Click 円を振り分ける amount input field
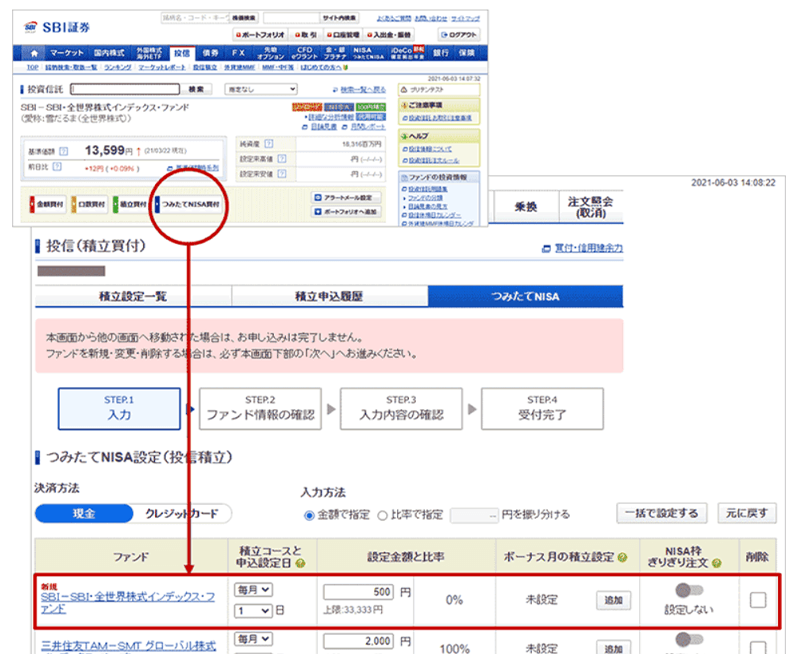Image resolution: width=800 pixels, height=662 pixels. coord(474,515)
